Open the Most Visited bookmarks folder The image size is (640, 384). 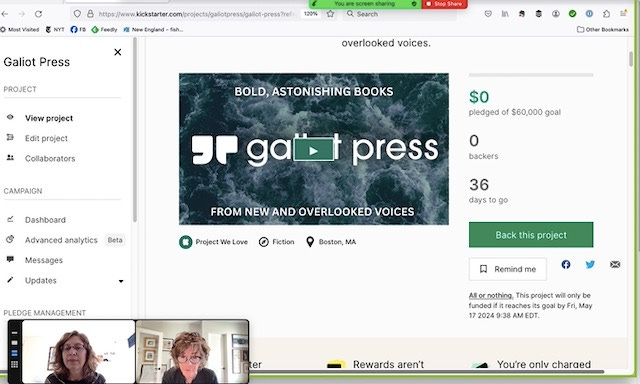[20, 29]
